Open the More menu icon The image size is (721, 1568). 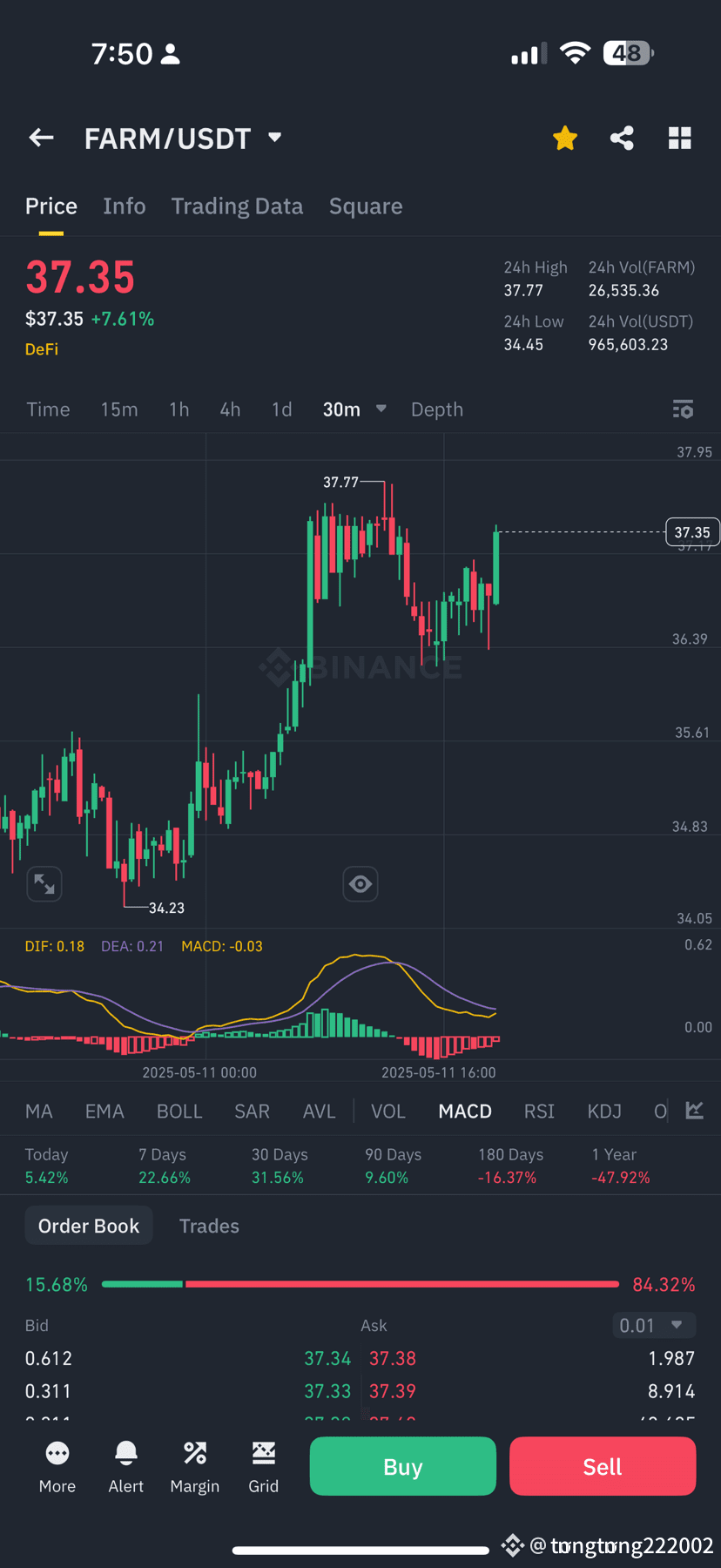[57, 1467]
